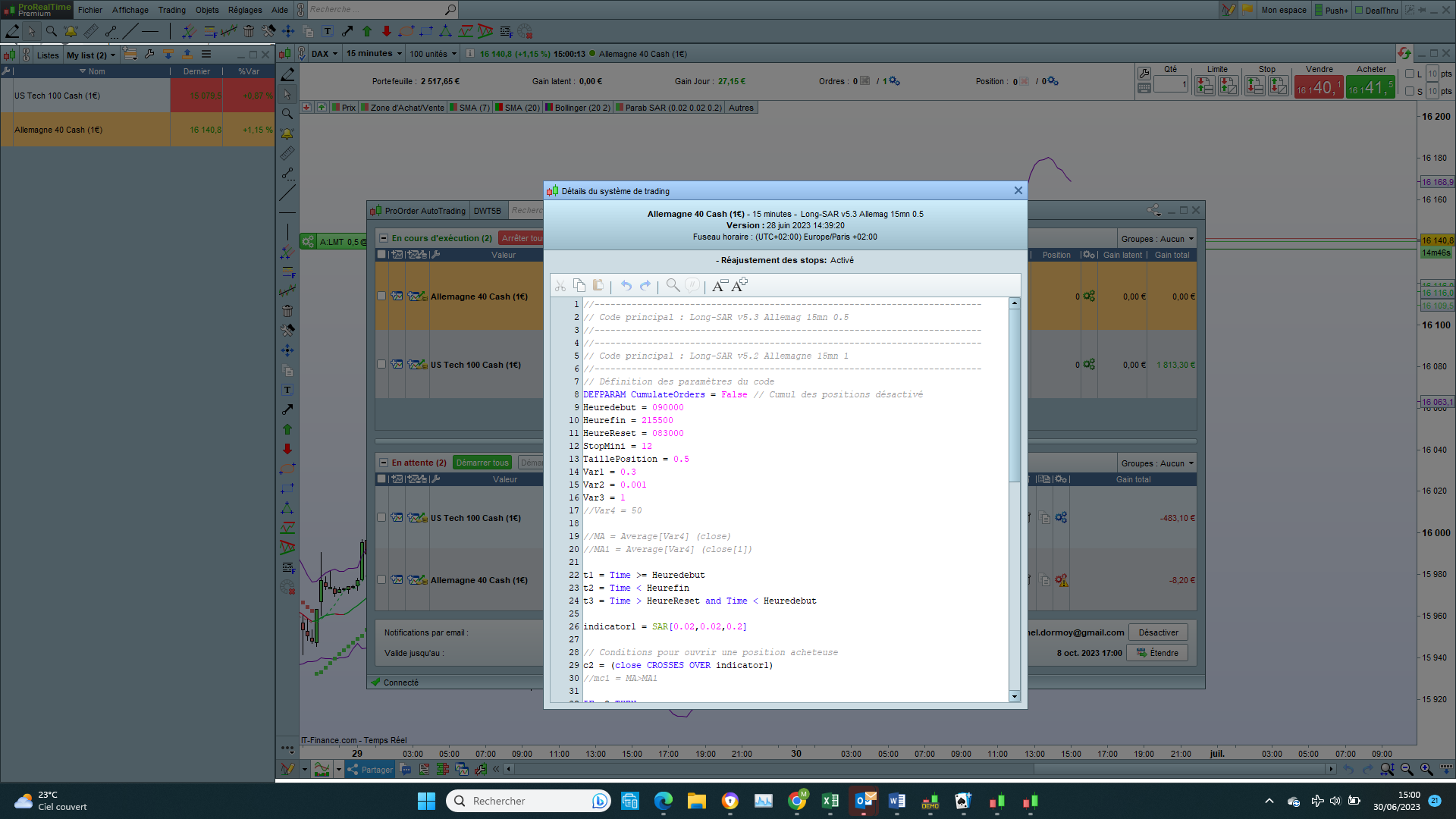Open the Trading menu
1456x819 pixels.
click(x=171, y=10)
